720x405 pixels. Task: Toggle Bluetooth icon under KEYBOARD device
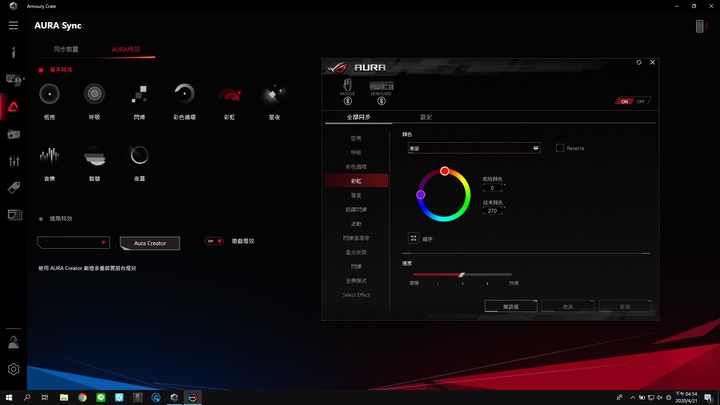[x=381, y=101]
